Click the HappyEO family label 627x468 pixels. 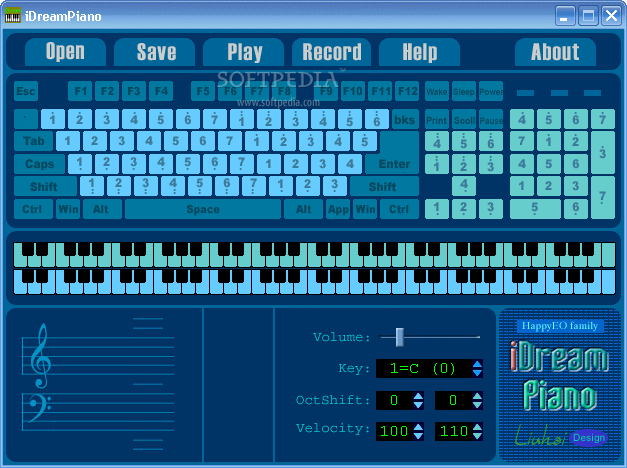coord(560,326)
